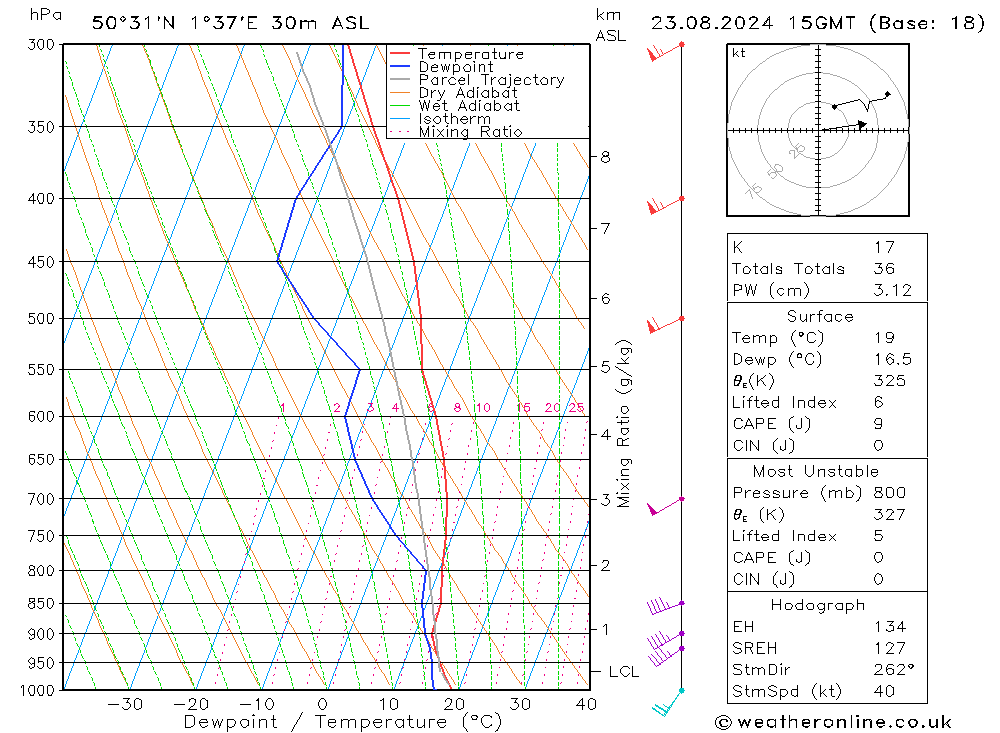This screenshot has width=1000, height=733.
Task: Click the SREH value 127
Action: click(x=890, y=648)
